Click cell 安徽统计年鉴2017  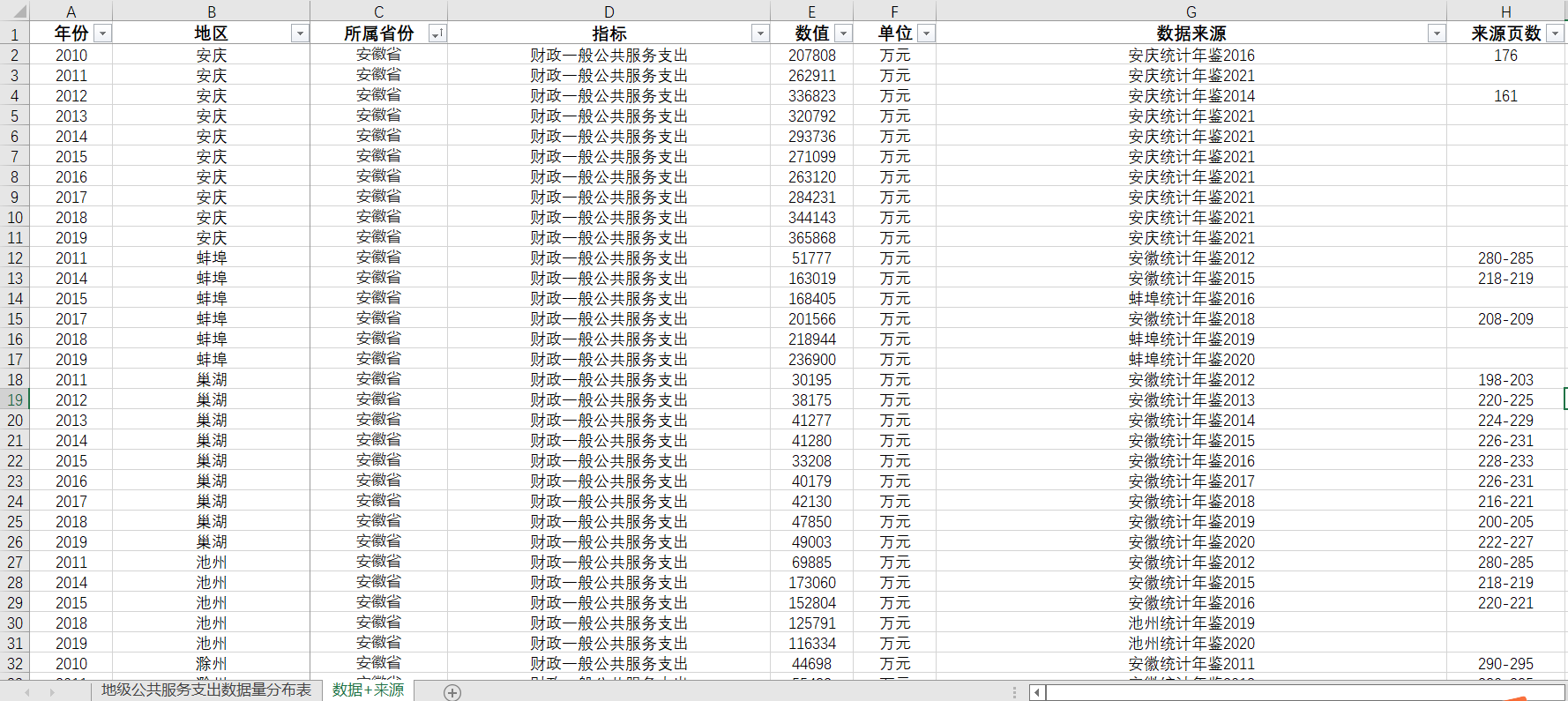coord(1191,481)
